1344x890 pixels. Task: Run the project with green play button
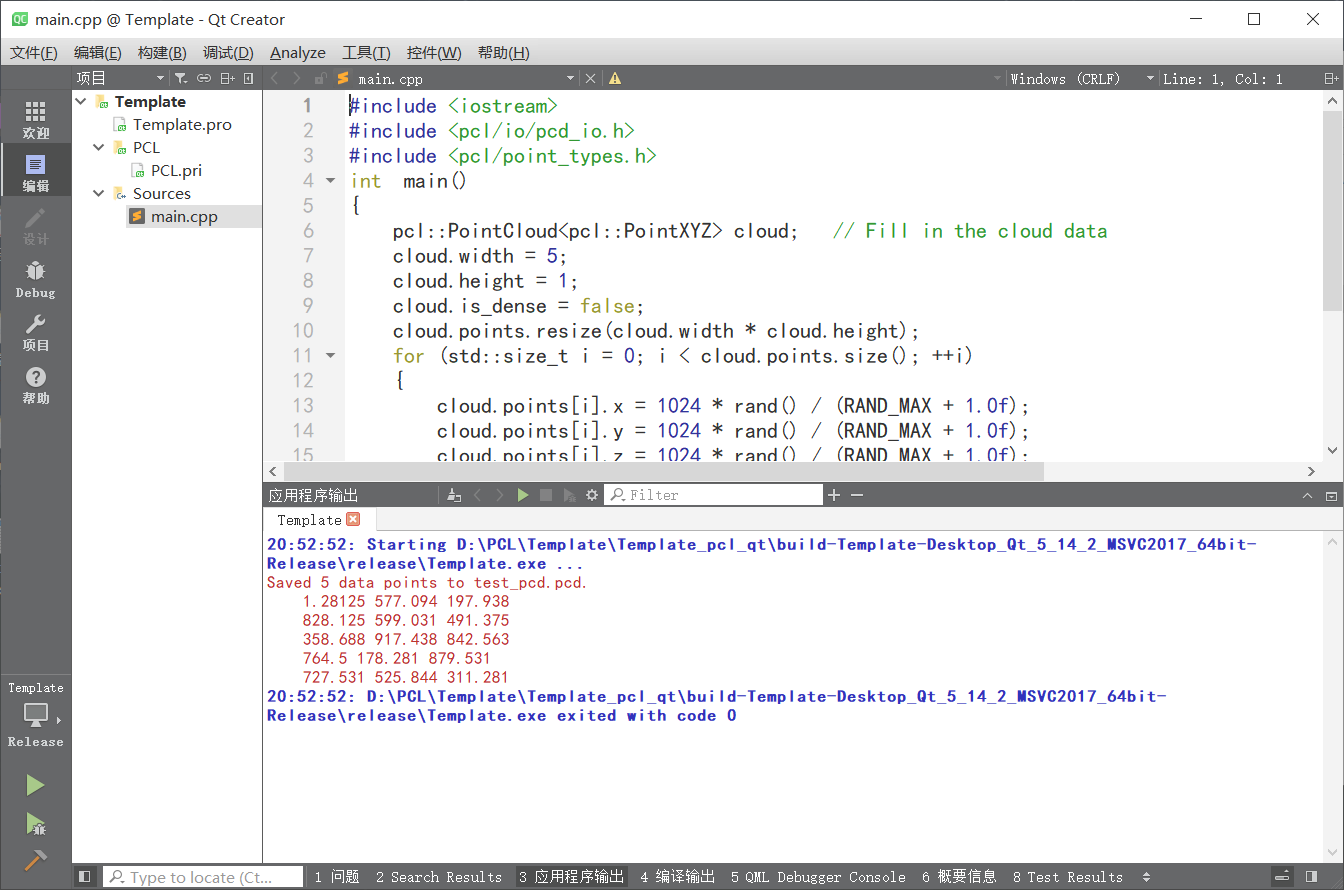tap(36, 785)
